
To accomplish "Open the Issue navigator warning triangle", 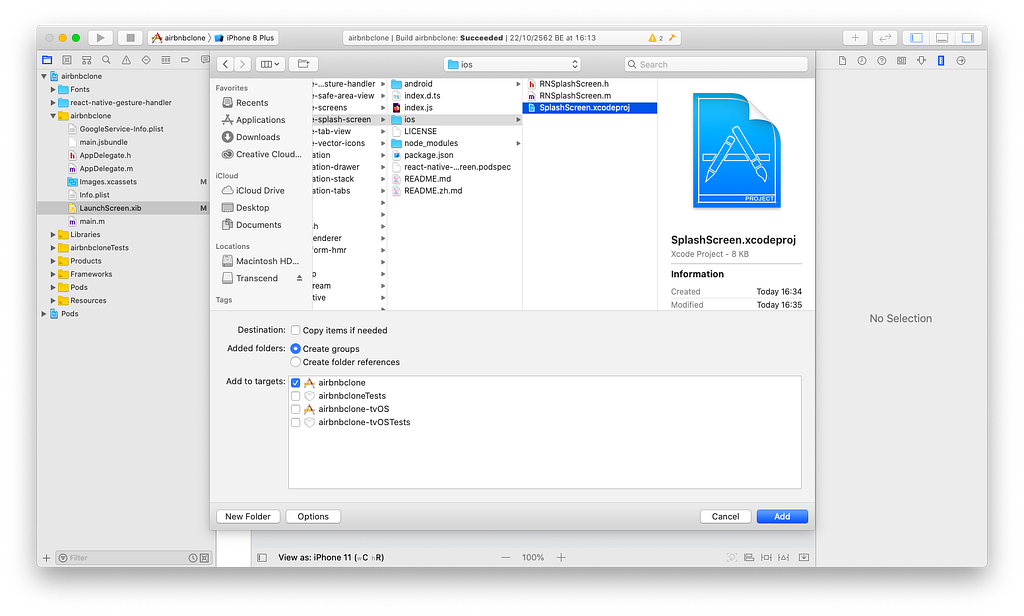I will pos(126,60).
